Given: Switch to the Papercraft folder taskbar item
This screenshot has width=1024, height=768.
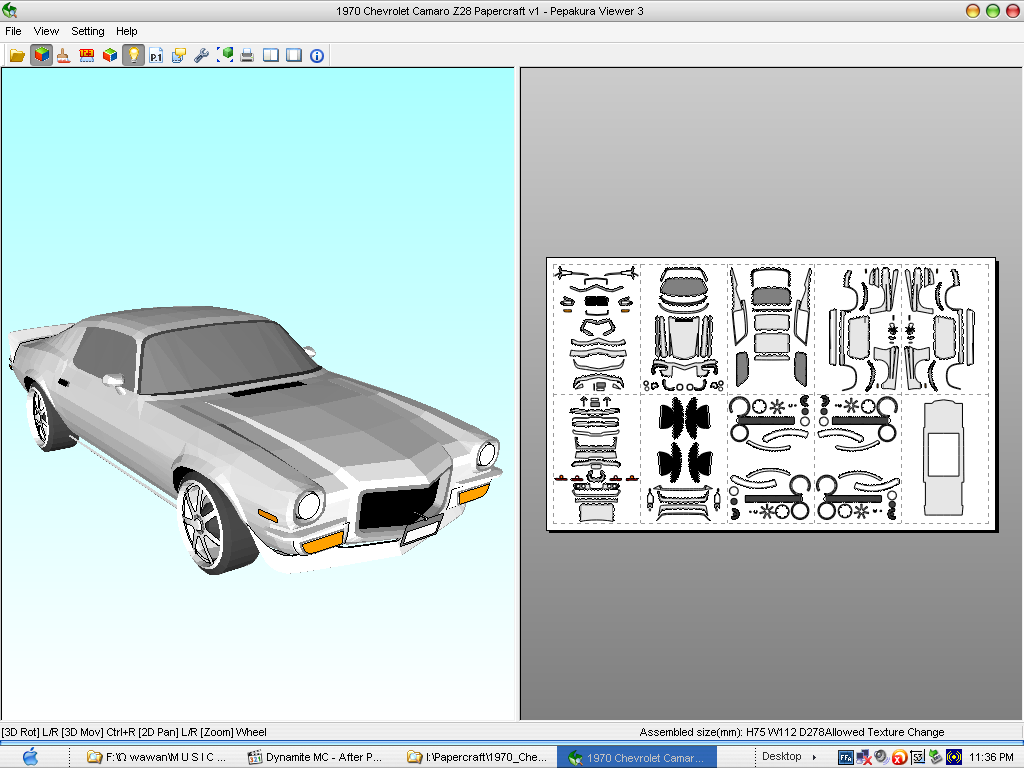Looking at the screenshot, I should pos(477,757).
